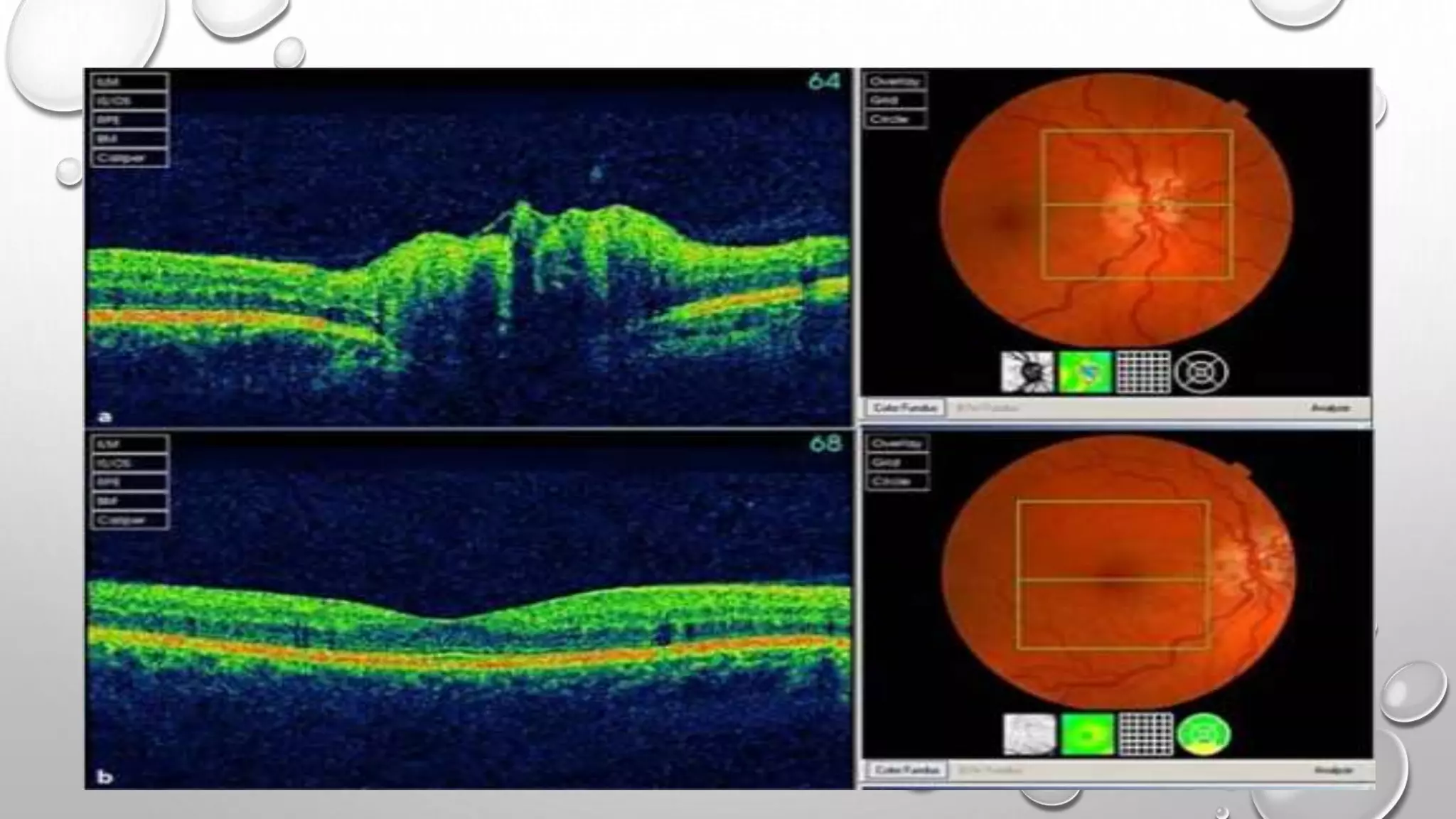The height and width of the screenshot is (819, 1456).
Task: Toggle the RPE layer on scan b
Action: point(129,482)
